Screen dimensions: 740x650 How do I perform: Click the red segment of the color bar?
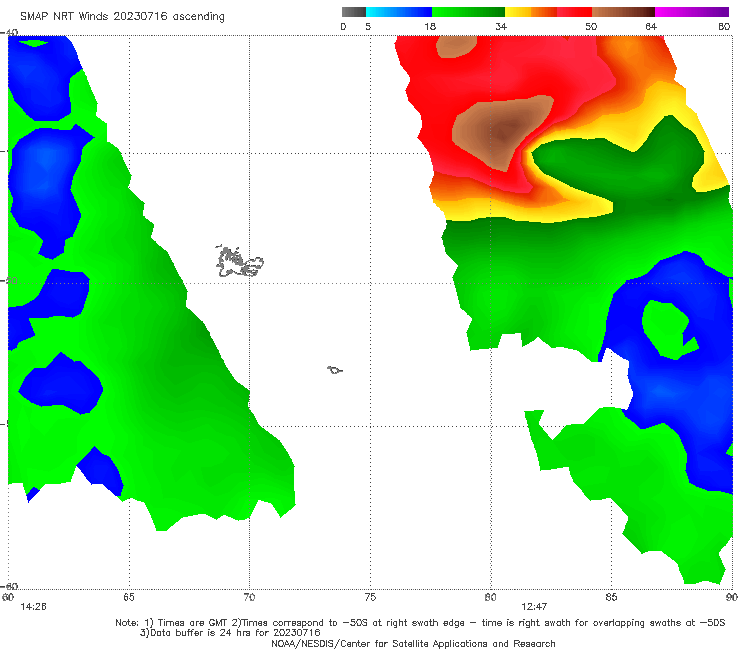(x=575, y=12)
